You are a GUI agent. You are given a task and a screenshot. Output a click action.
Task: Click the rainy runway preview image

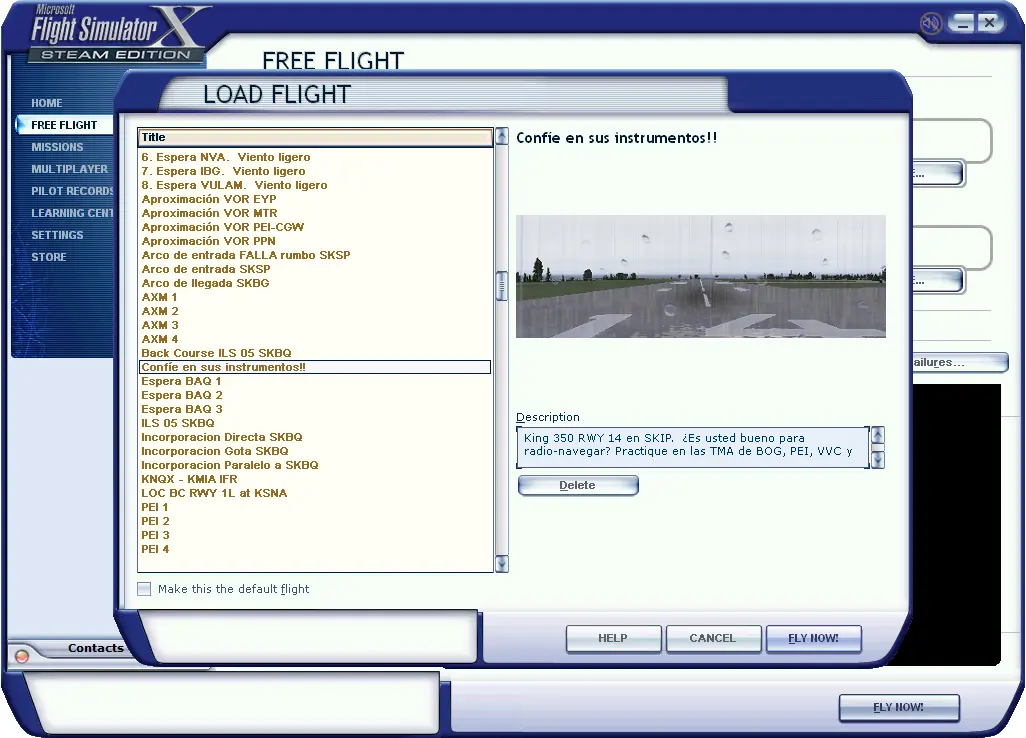700,276
